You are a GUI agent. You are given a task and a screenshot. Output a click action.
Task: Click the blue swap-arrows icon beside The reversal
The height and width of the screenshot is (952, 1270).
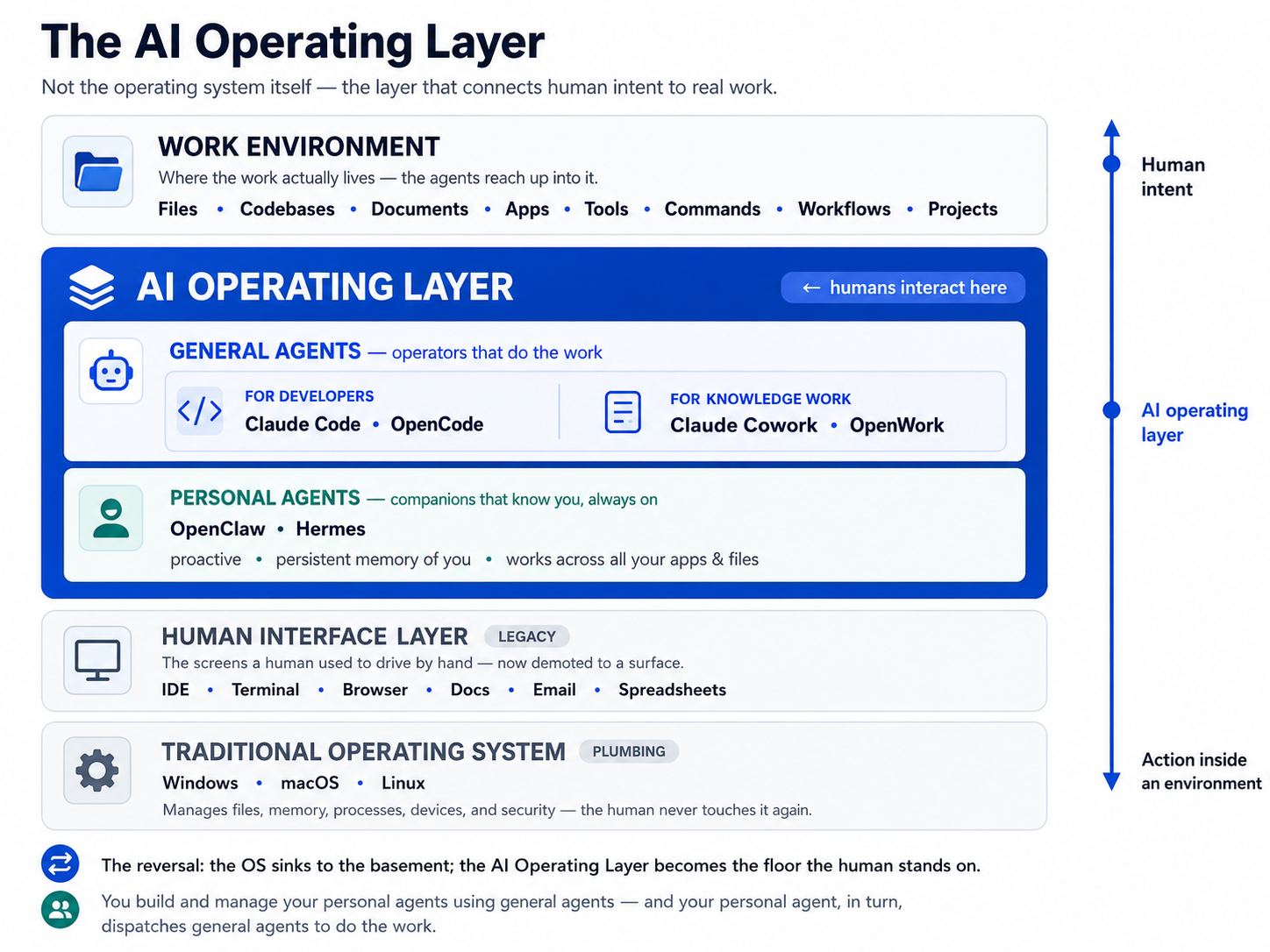point(61,865)
